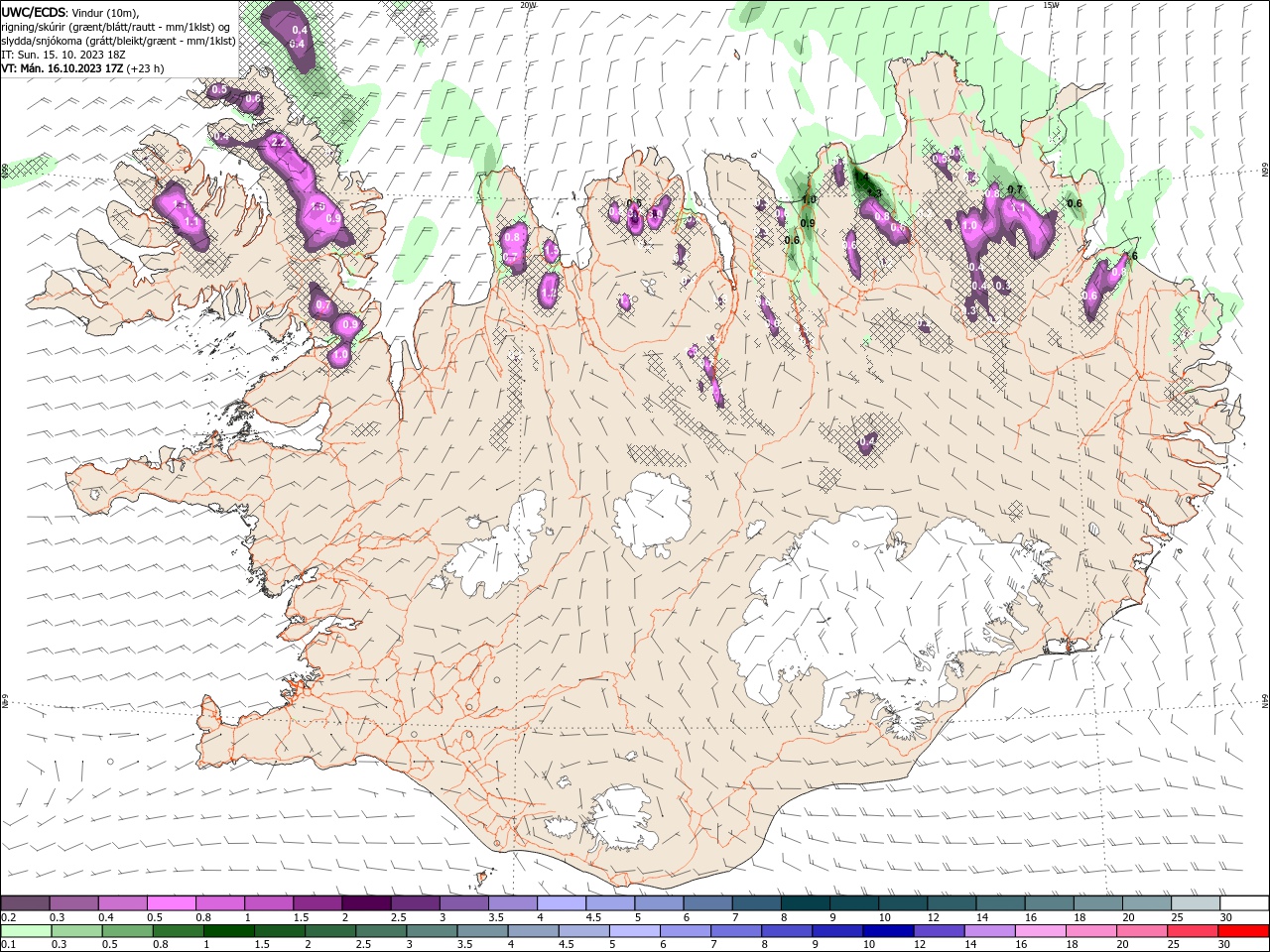The width and height of the screenshot is (1270, 952).
Task: Select the medium green 0.5–0.8 swatch in lower legend
Action: (x=127, y=931)
